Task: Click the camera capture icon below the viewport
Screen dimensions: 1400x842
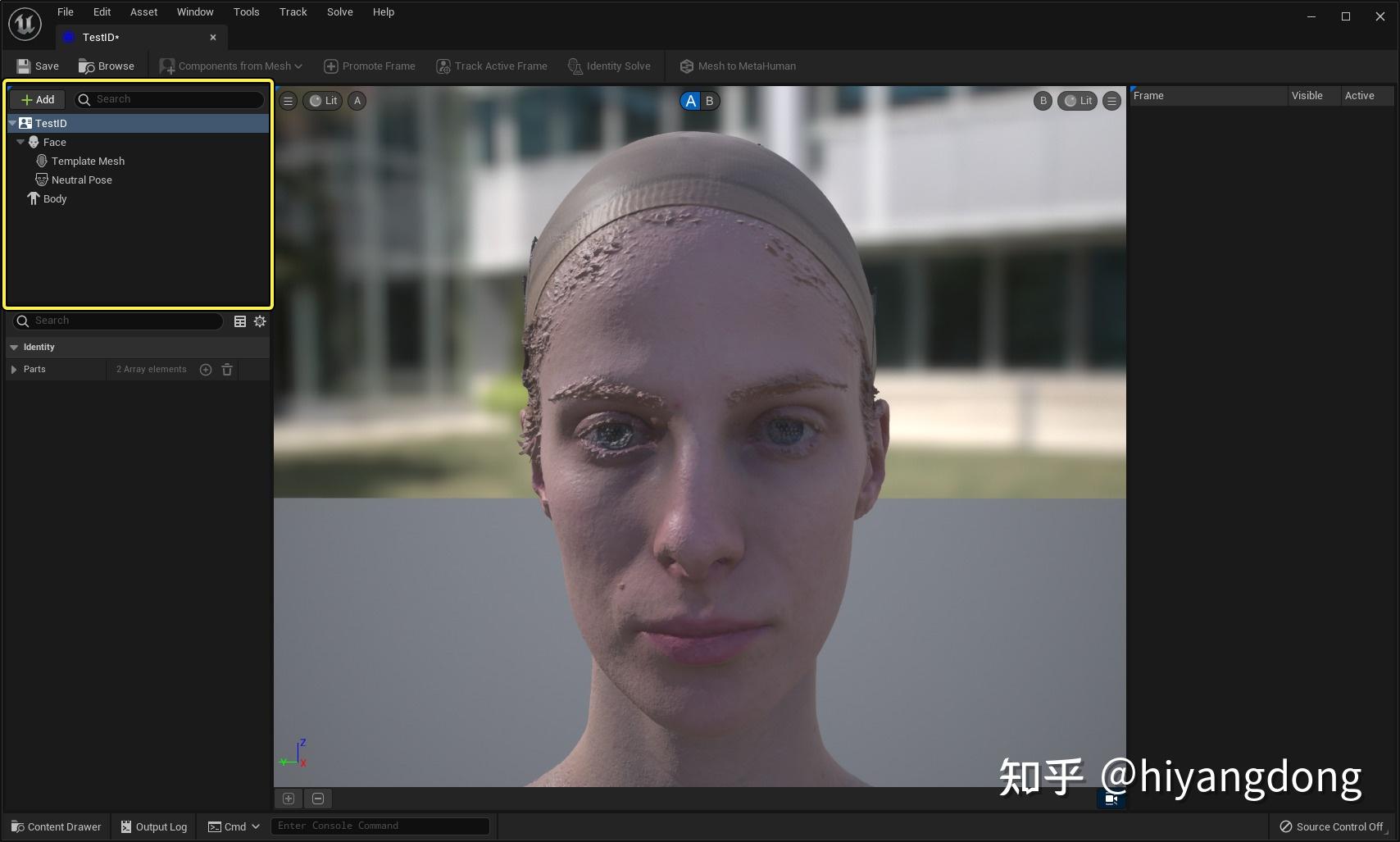Action: pyautogui.click(x=1111, y=799)
